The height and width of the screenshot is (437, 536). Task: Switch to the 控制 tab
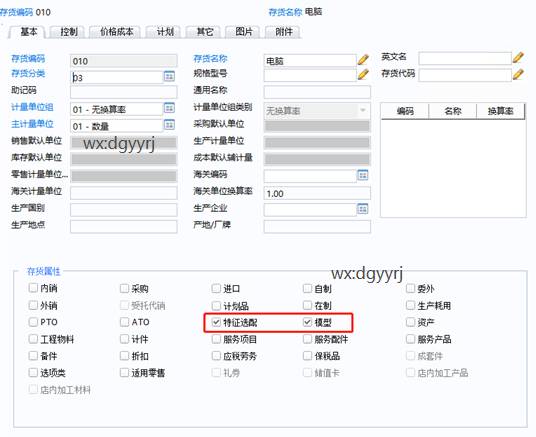69,32
